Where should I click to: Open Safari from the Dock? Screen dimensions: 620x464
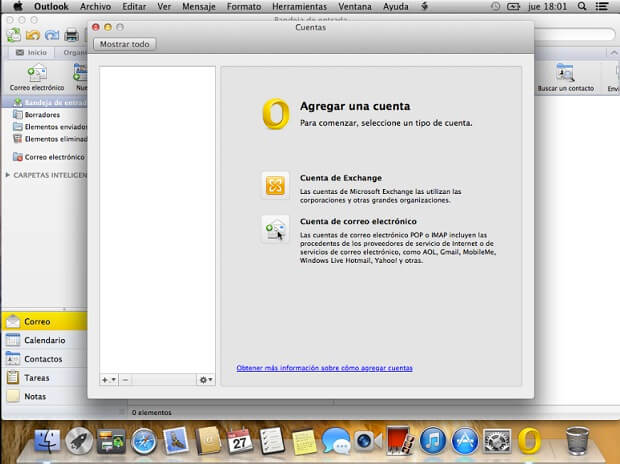pyautogui.click(x=144, y=441)
